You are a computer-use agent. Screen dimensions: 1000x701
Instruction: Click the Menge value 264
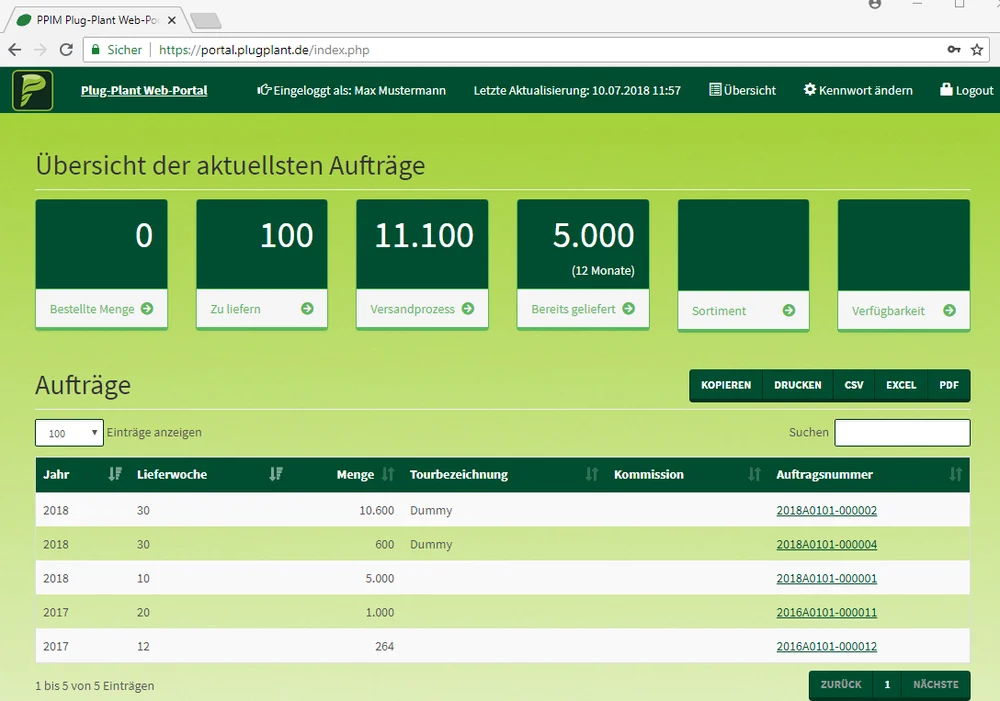[x=385, y=646]
